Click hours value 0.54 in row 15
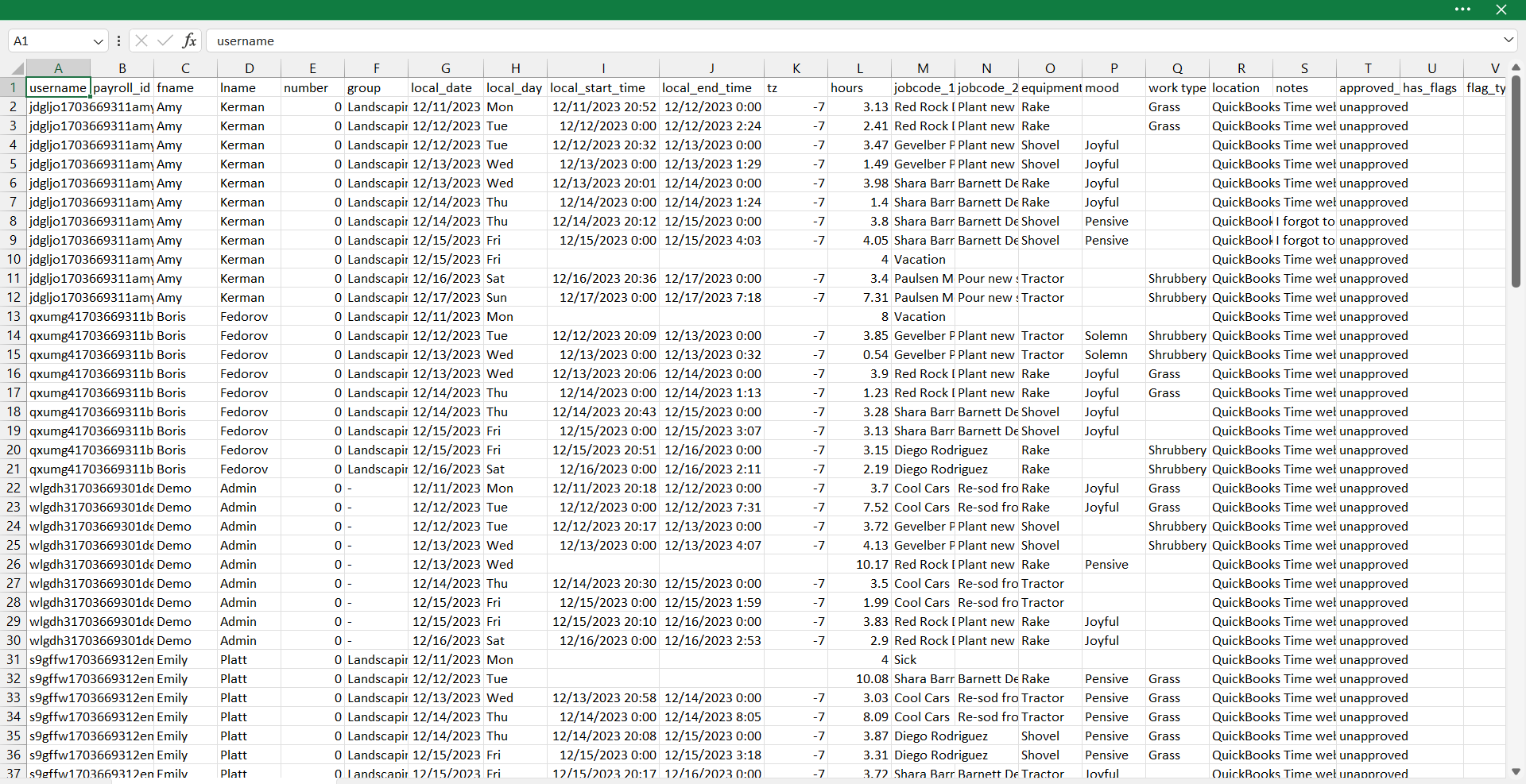Viewport: 1526px width, 784px height. 859,354
